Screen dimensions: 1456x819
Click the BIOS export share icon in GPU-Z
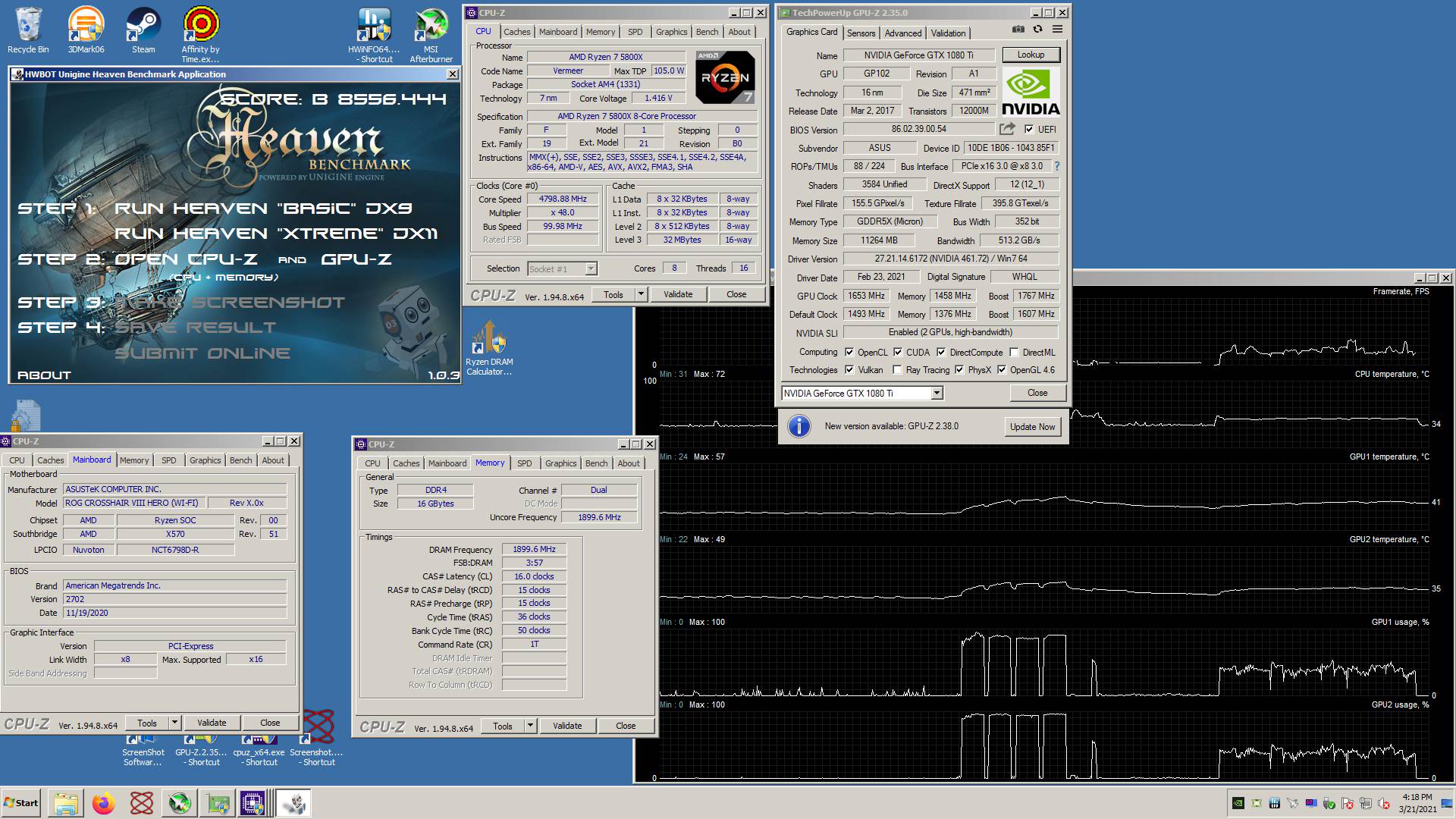pyautogui.click(x=1007, y=129)
